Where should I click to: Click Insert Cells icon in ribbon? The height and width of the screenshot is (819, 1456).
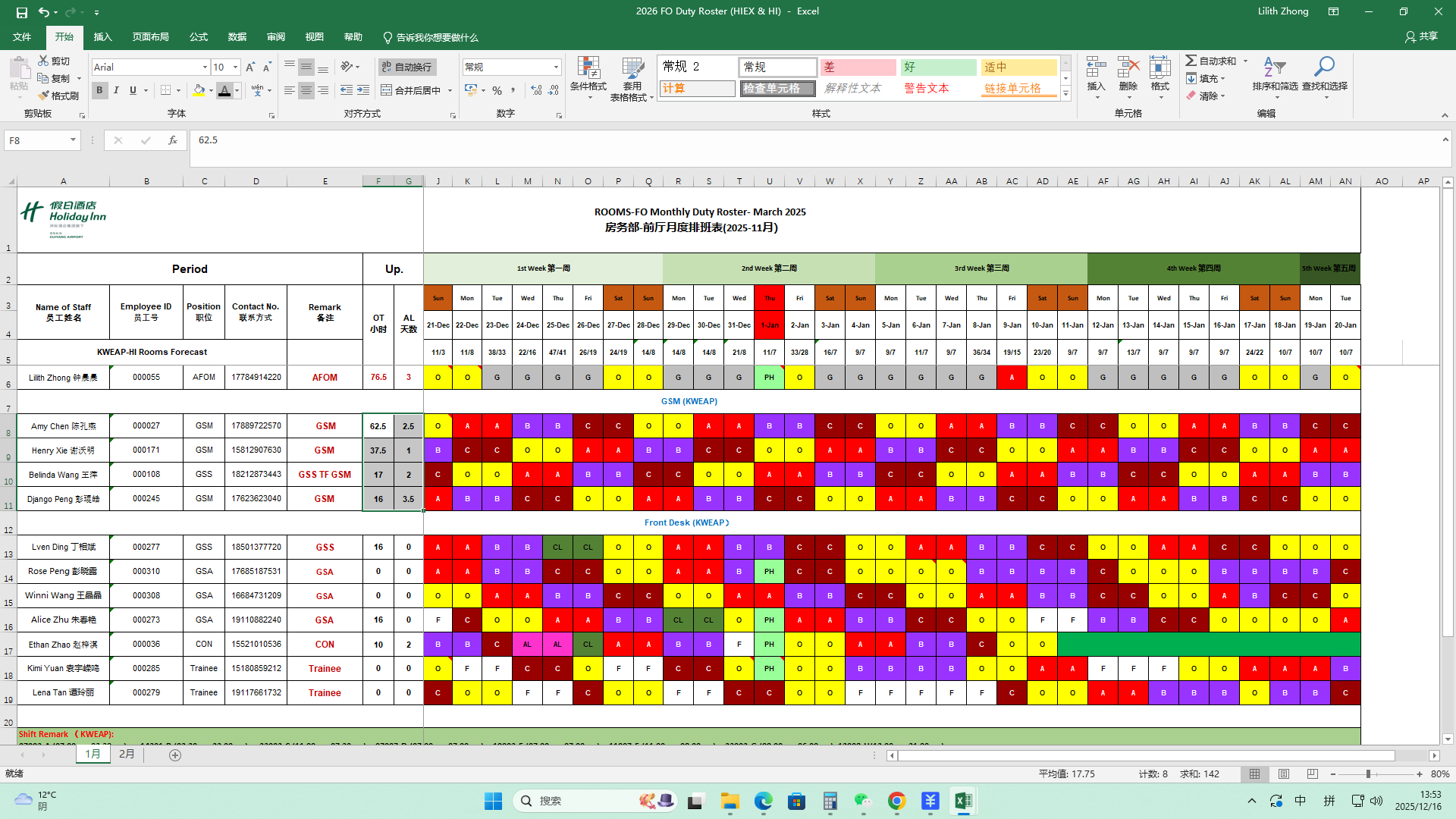click(x=1096, y=69)
